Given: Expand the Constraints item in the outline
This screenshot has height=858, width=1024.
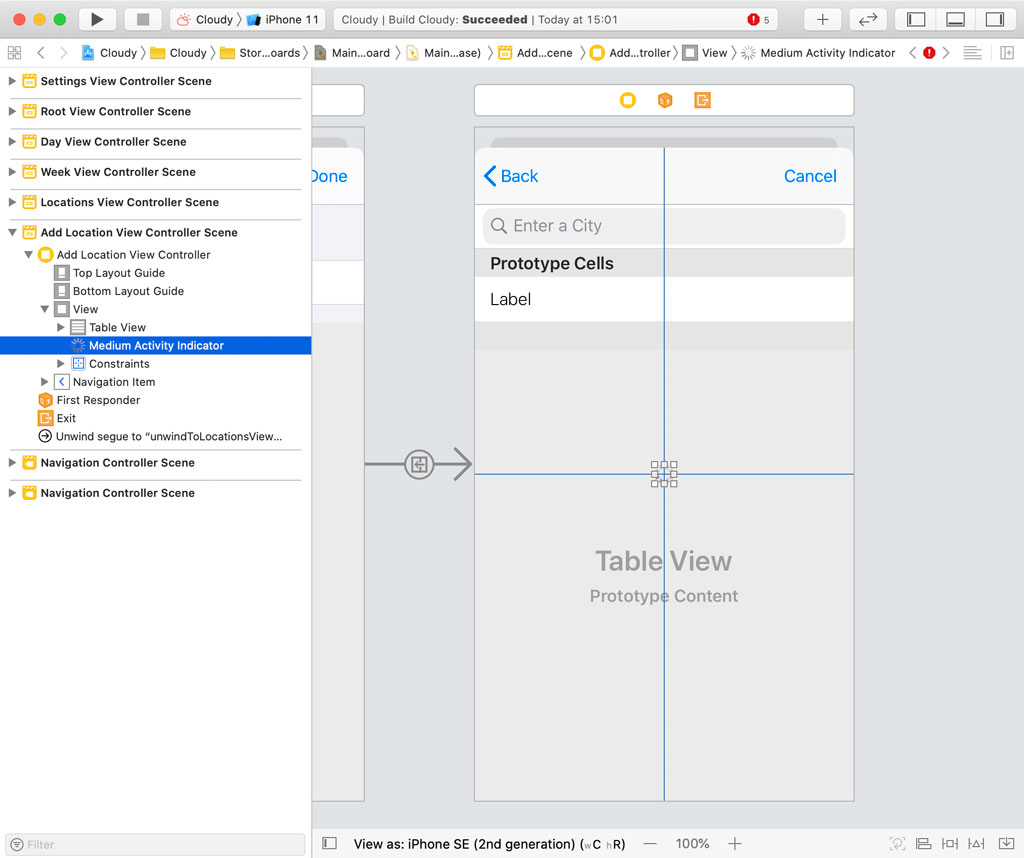Looking at the screenshot, I should tap(58, 363).
